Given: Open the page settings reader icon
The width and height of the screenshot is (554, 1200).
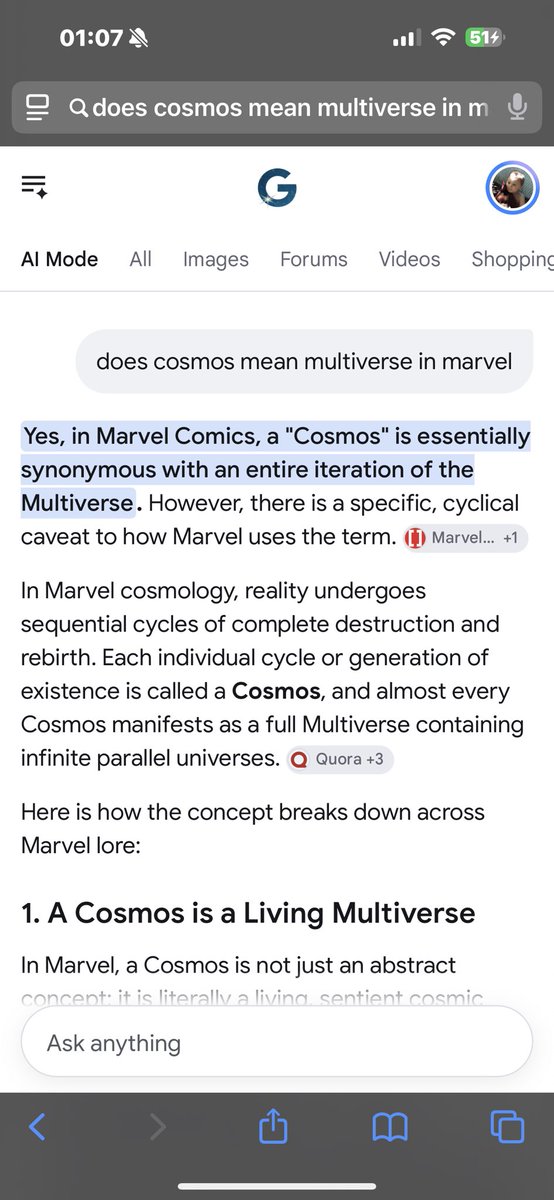Looking at the screenshot, I should click(x=38, y=107).
